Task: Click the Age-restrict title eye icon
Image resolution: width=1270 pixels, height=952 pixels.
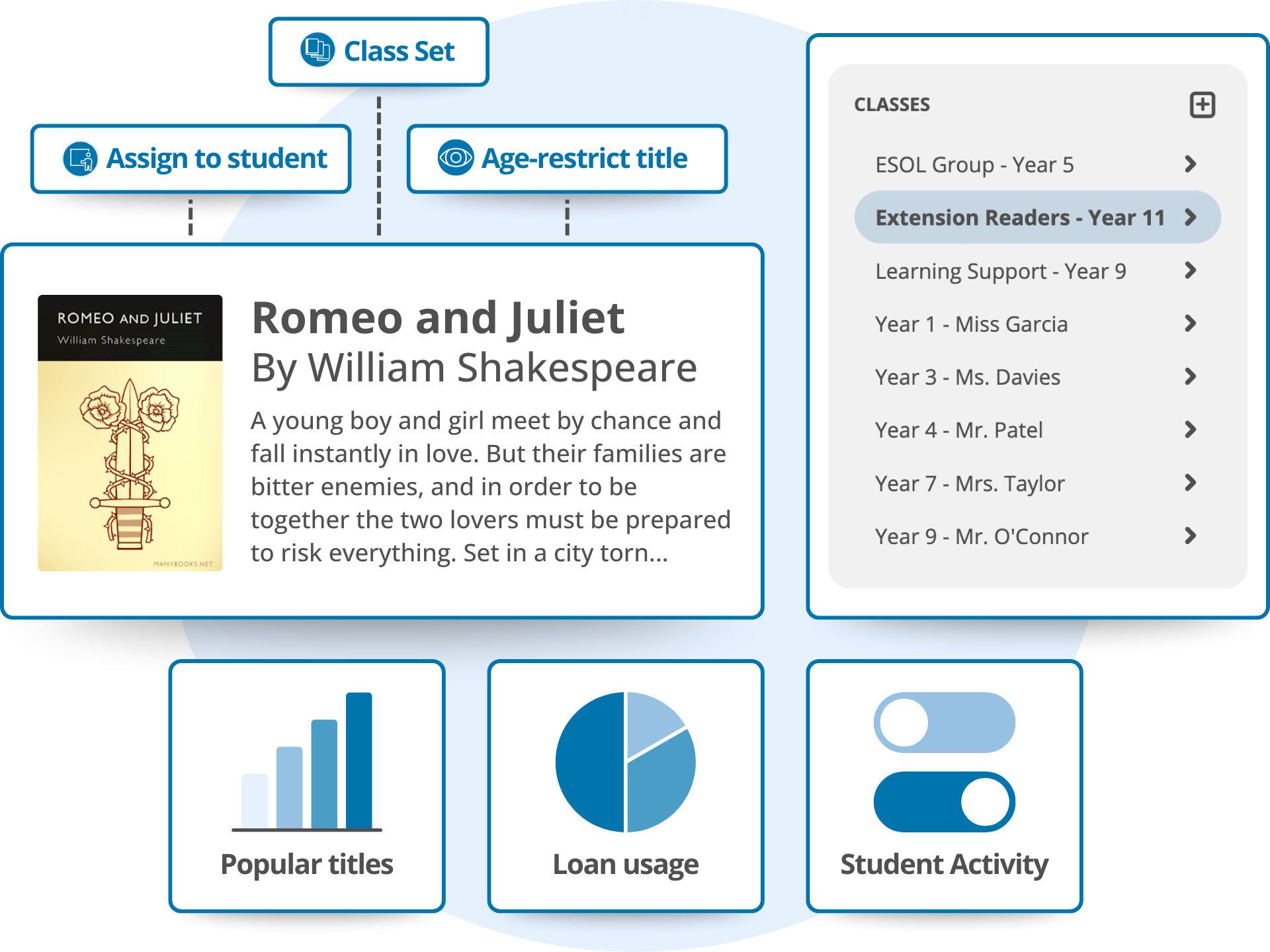Action: pos(455,159)
